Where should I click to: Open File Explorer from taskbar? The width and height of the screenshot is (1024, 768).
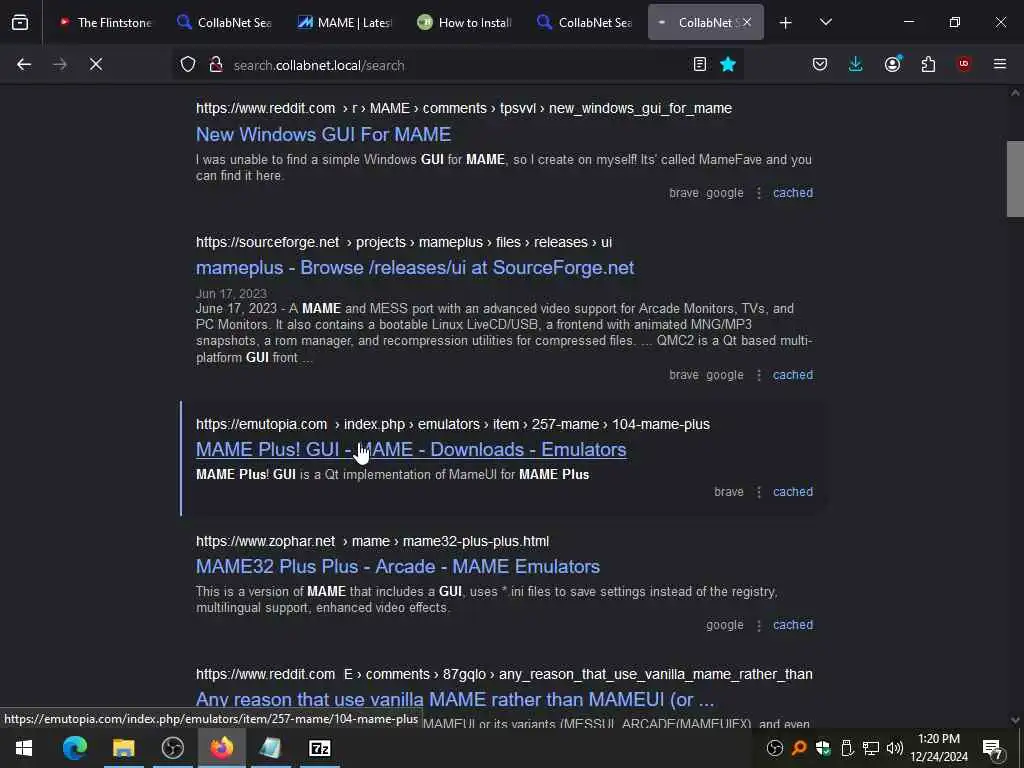(x=123, y=748)
